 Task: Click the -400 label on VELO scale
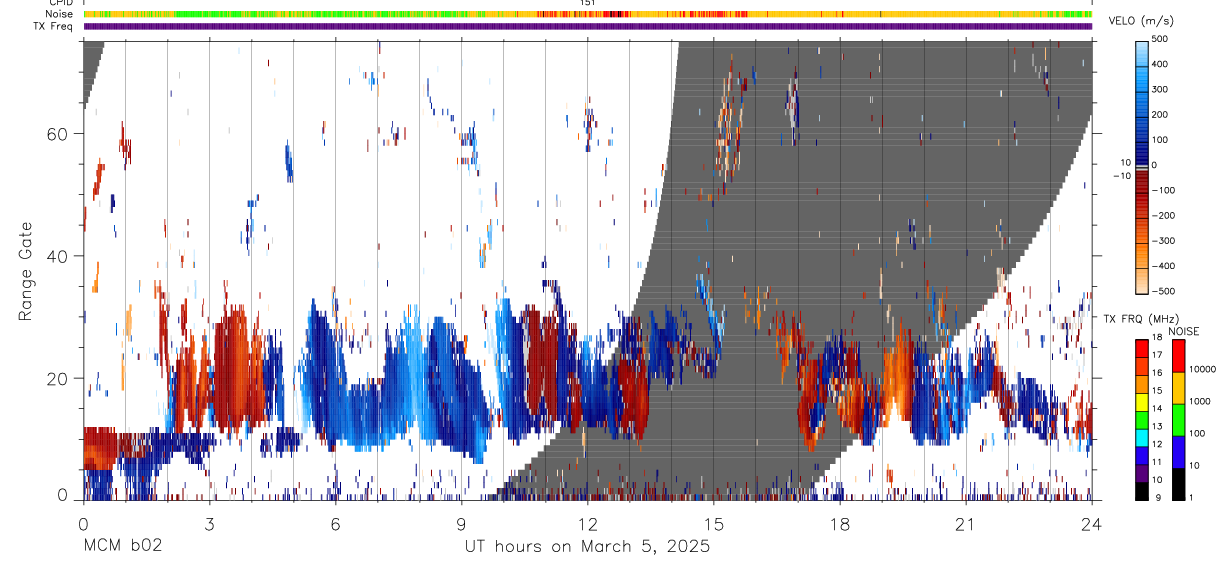point(1163,267)
